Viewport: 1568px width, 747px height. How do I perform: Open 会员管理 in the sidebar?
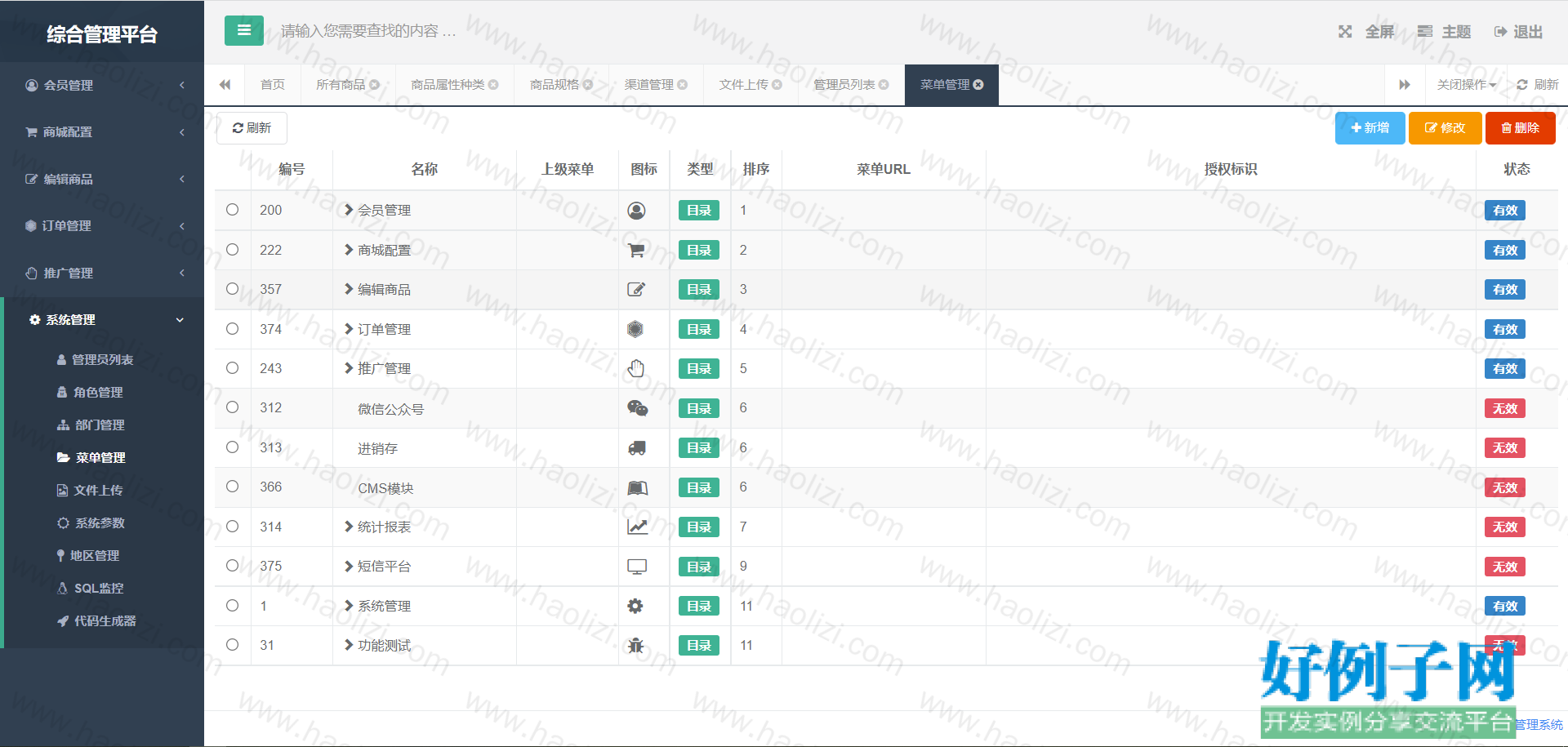click(102, 85)
